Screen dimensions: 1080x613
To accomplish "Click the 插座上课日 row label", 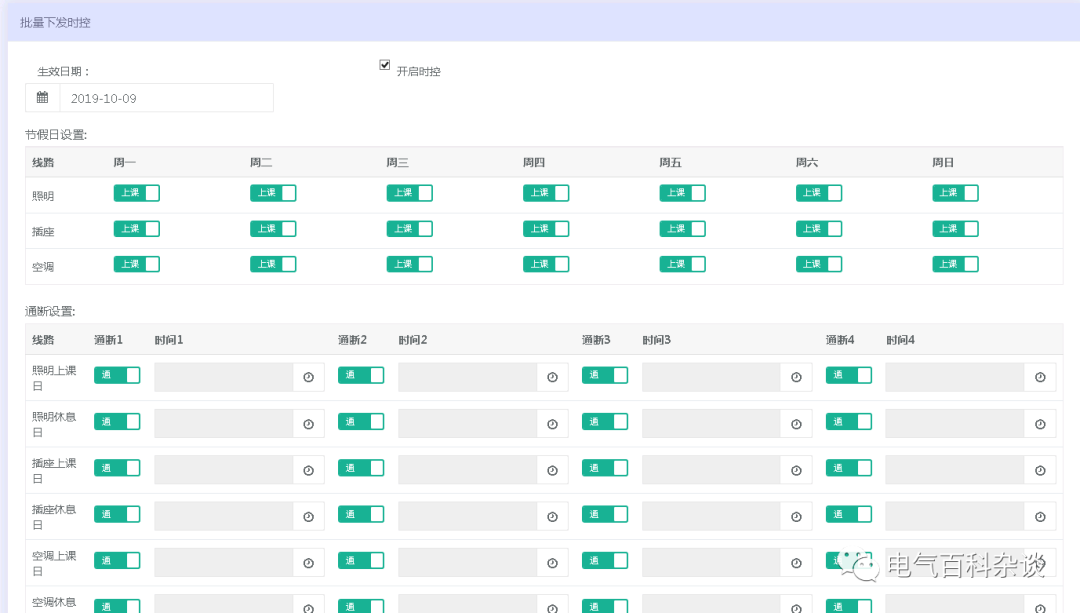I will [54, 470].
